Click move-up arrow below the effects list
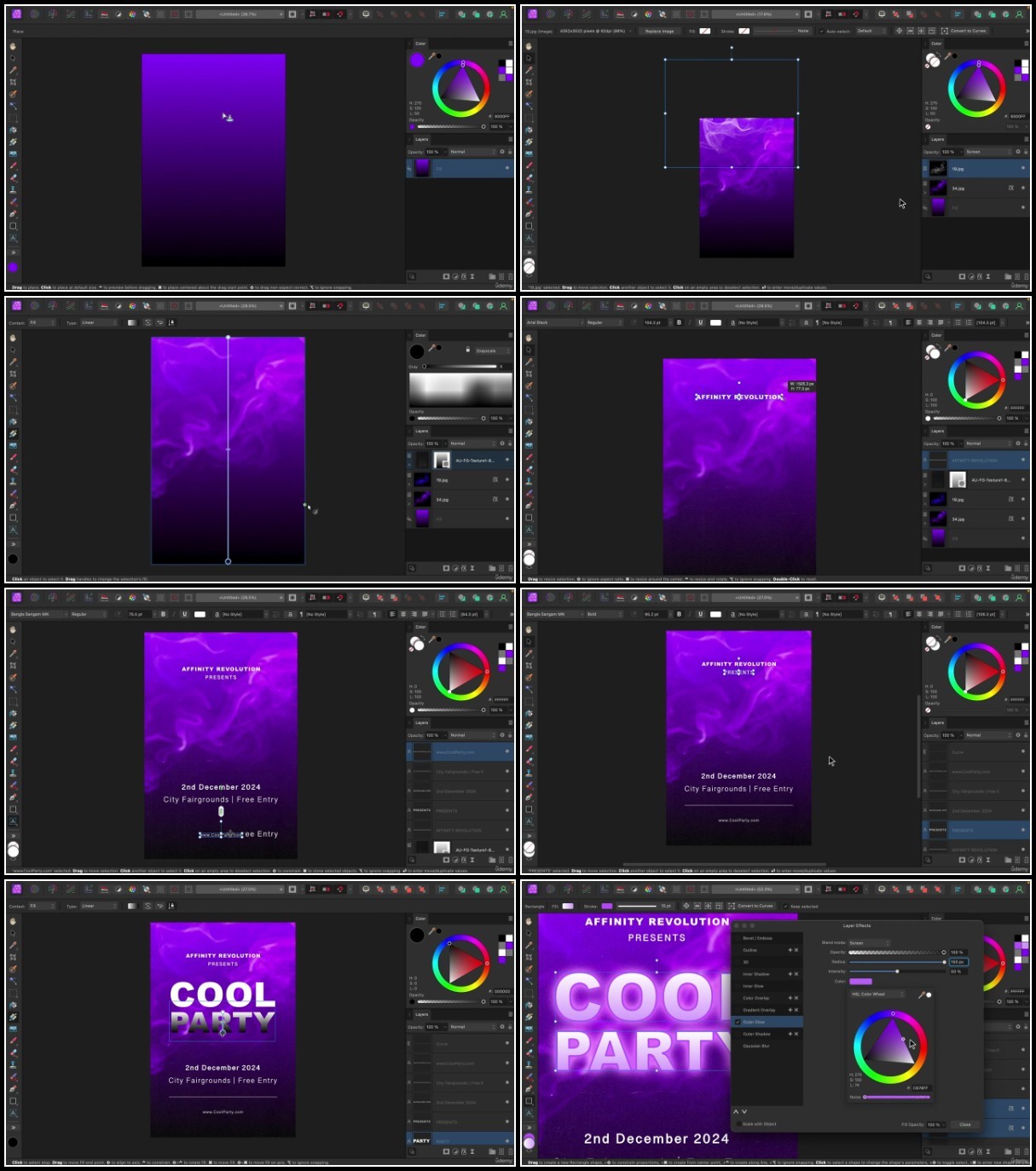 coord(736,1111)
